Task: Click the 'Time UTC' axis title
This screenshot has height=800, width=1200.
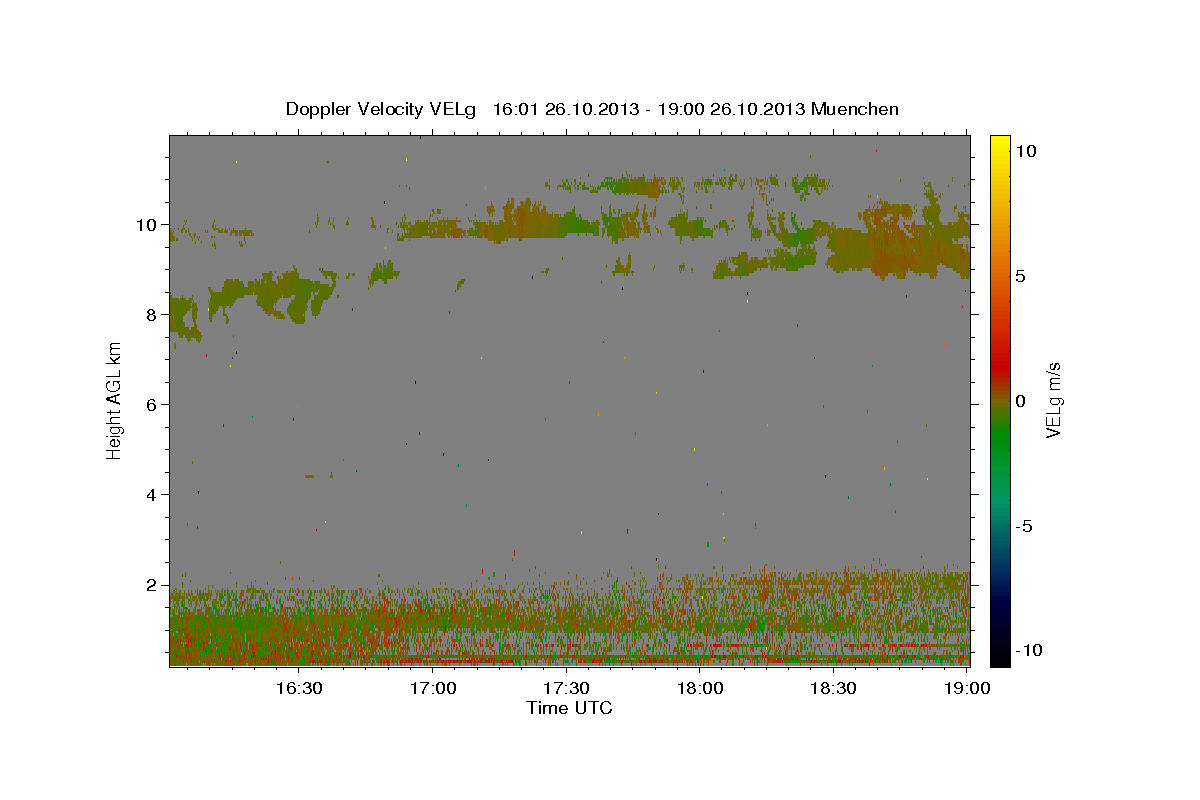Action: click(x=569, y=708)
